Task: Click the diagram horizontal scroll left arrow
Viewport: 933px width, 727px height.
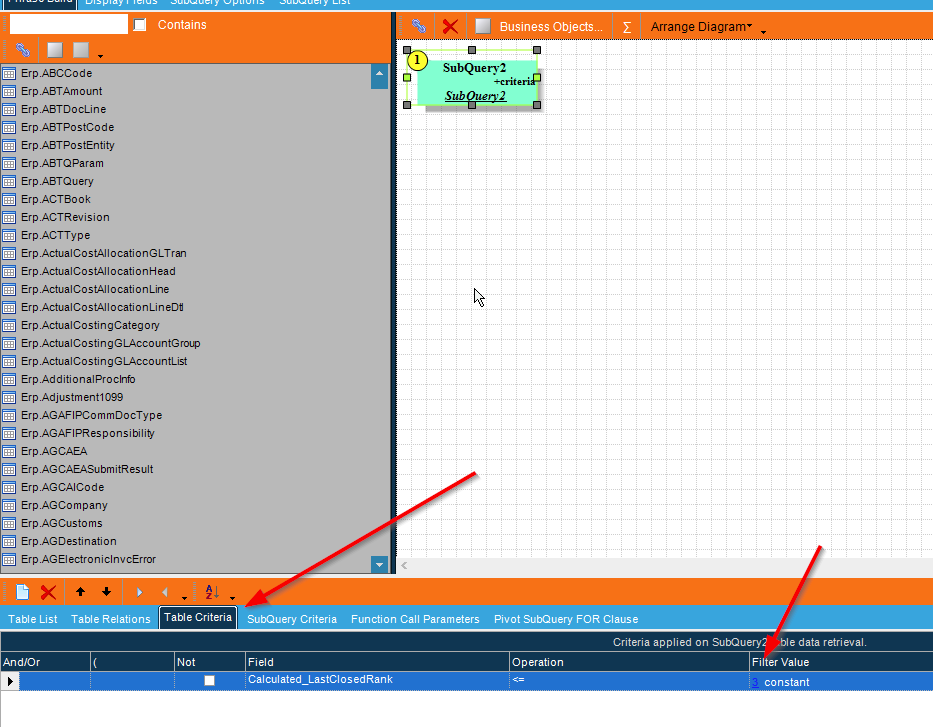Action: point(404,565)
